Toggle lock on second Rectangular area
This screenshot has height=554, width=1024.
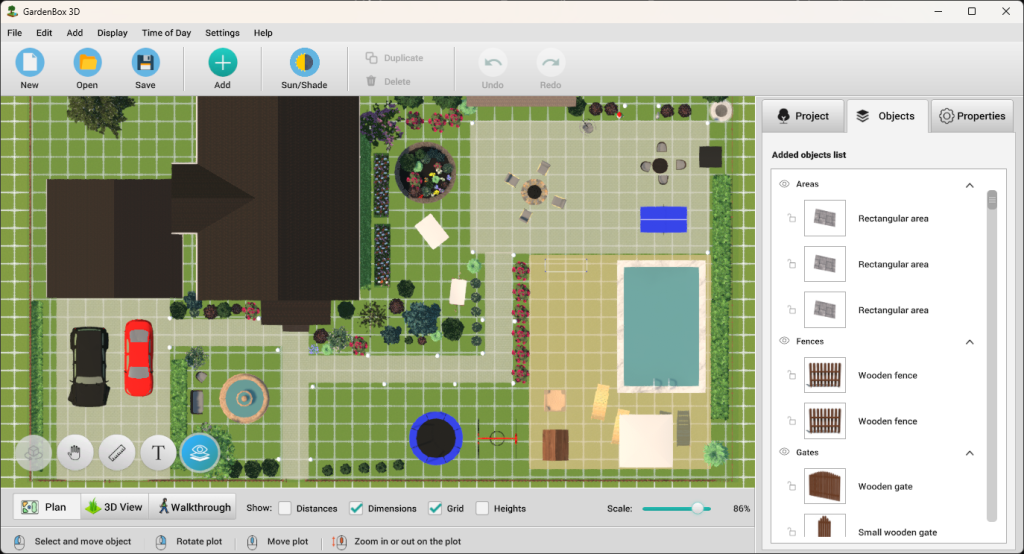(x=792, y=264)
